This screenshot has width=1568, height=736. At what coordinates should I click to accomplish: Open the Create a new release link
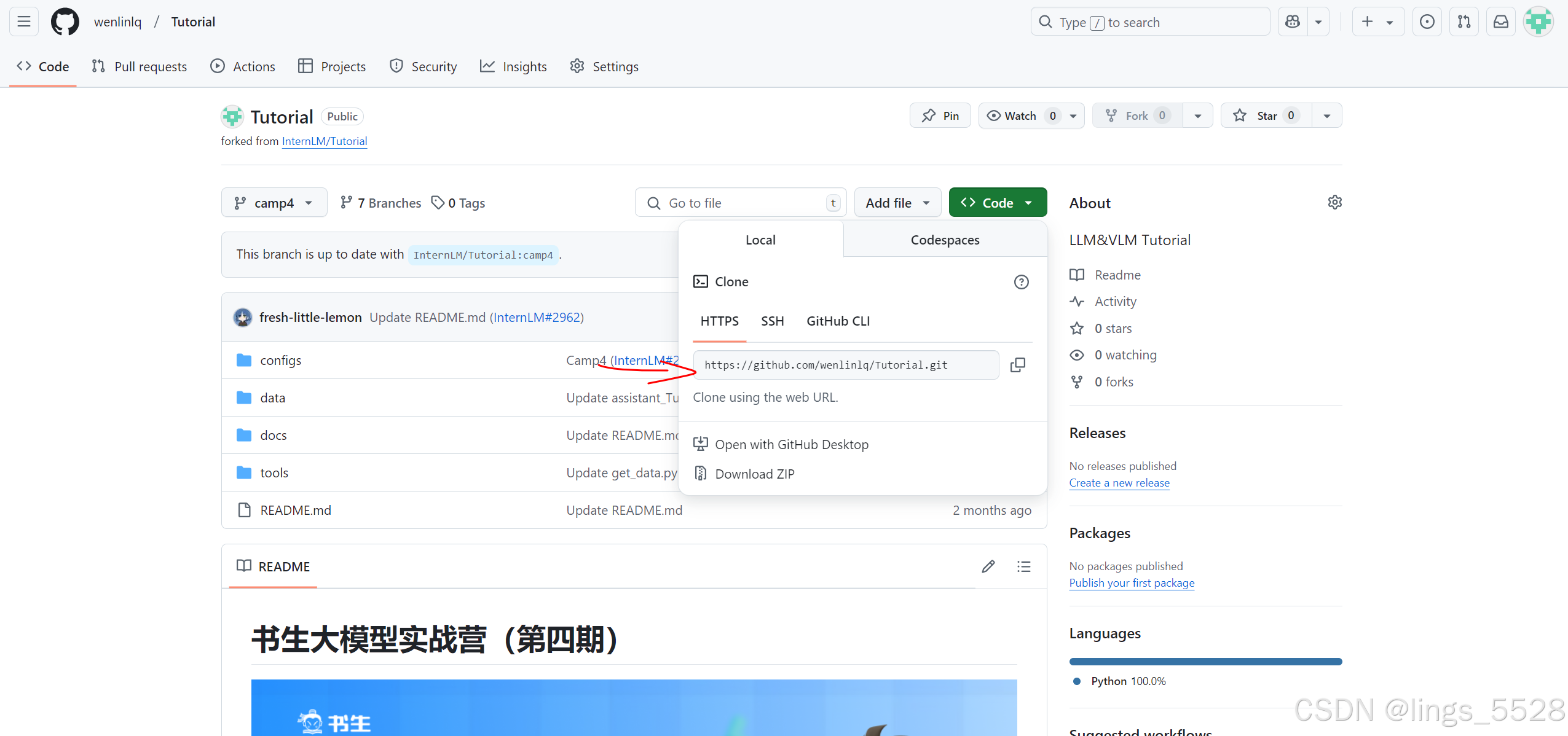click(1119, 483)
